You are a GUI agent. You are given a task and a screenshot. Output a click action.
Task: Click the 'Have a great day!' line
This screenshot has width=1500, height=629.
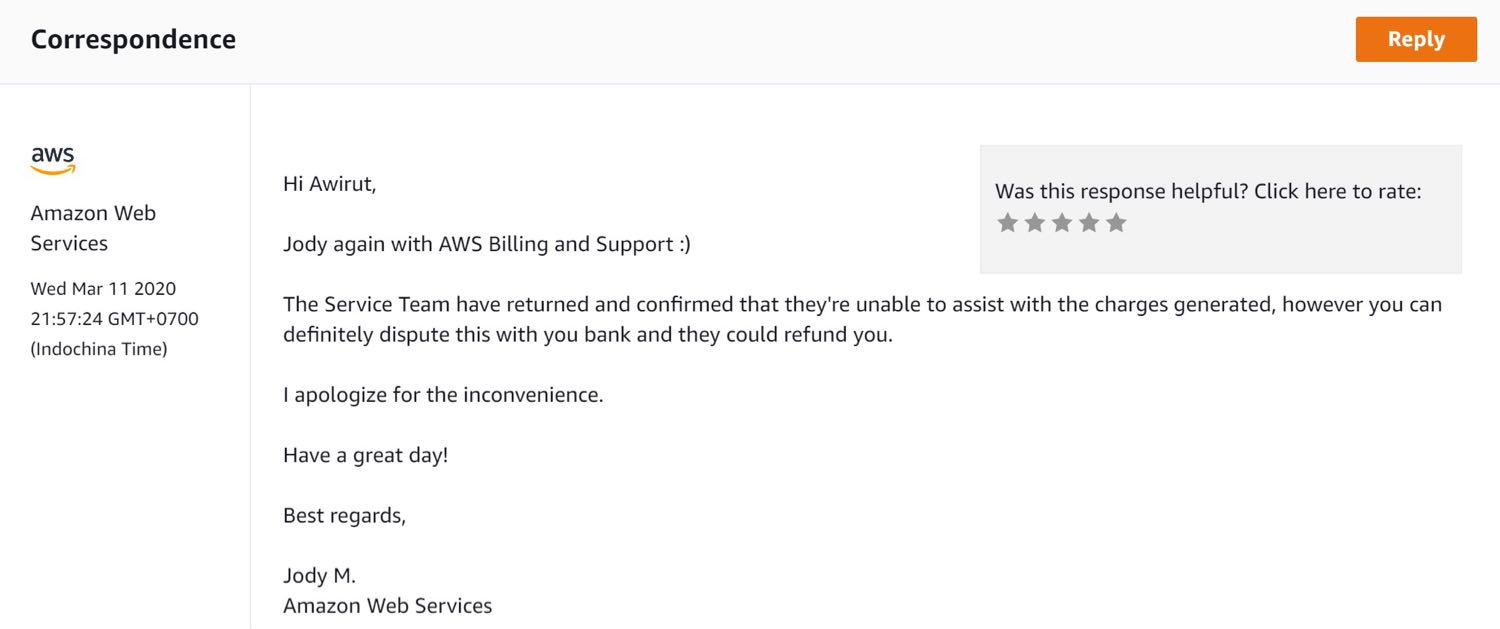tap(366, 455)
